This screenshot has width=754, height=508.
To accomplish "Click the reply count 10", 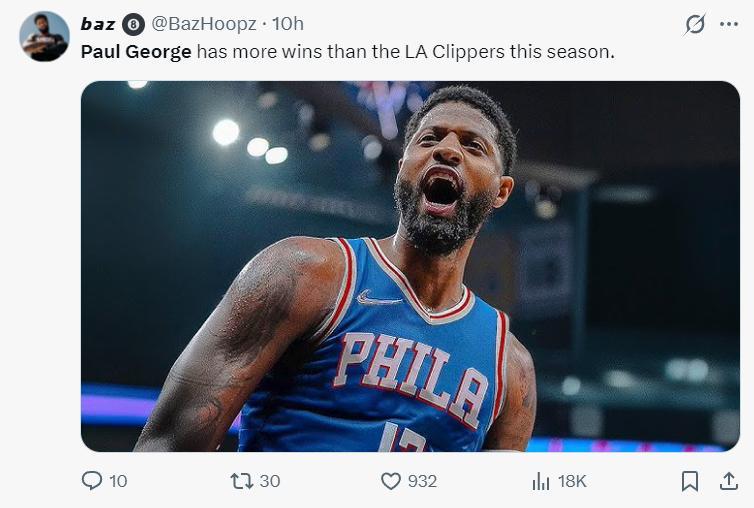I will (x=118, y=481).
